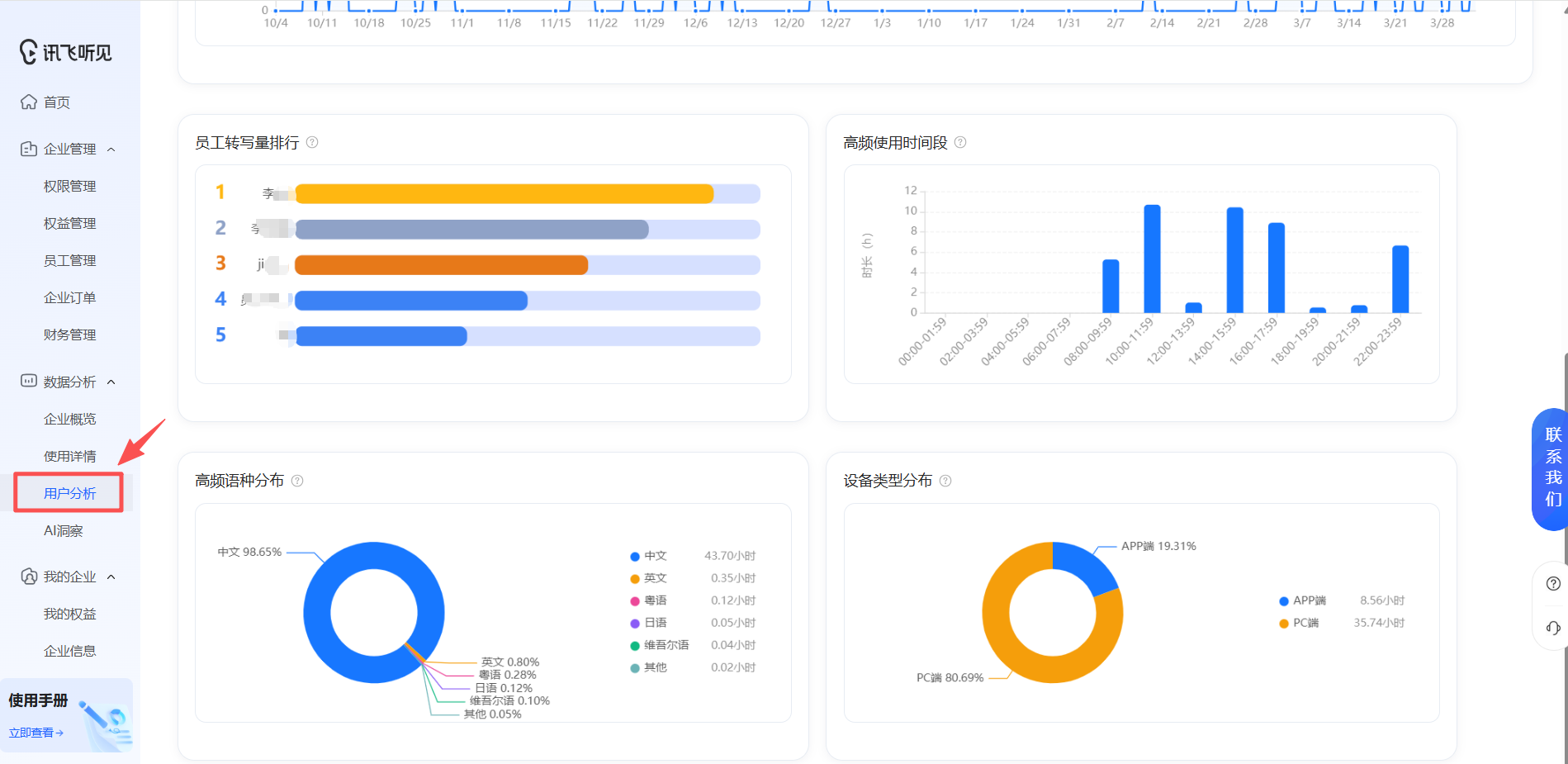The height and width of the screenshot is (764, 1568).
Task: Click the 我的企业 building icon
Action: pyautogui.click(x=27, y=576)
